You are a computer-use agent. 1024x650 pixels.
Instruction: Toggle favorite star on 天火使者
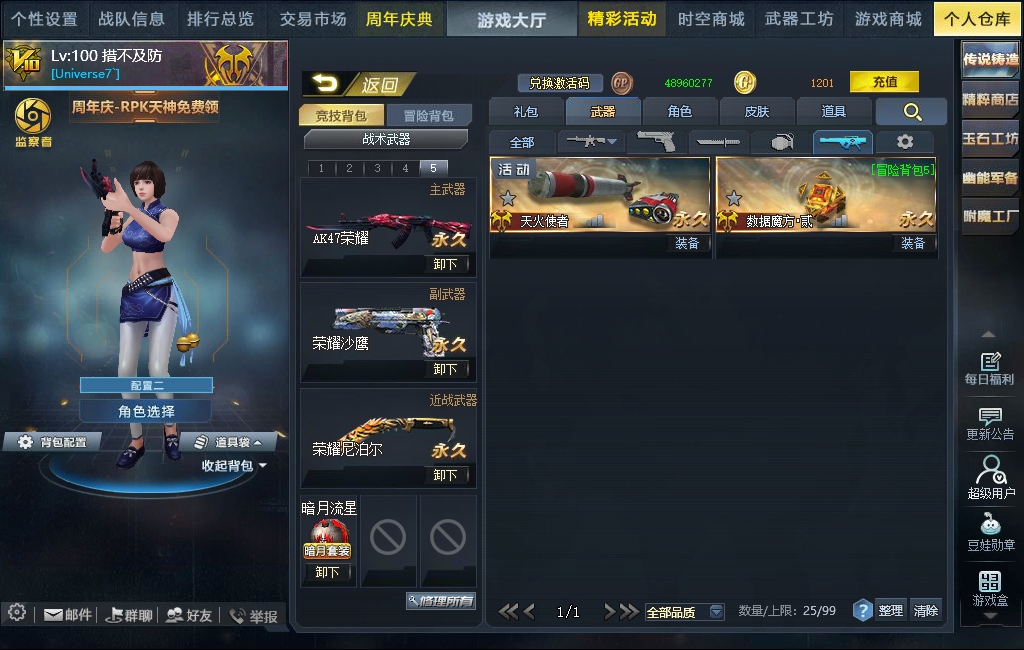[508, 197]
